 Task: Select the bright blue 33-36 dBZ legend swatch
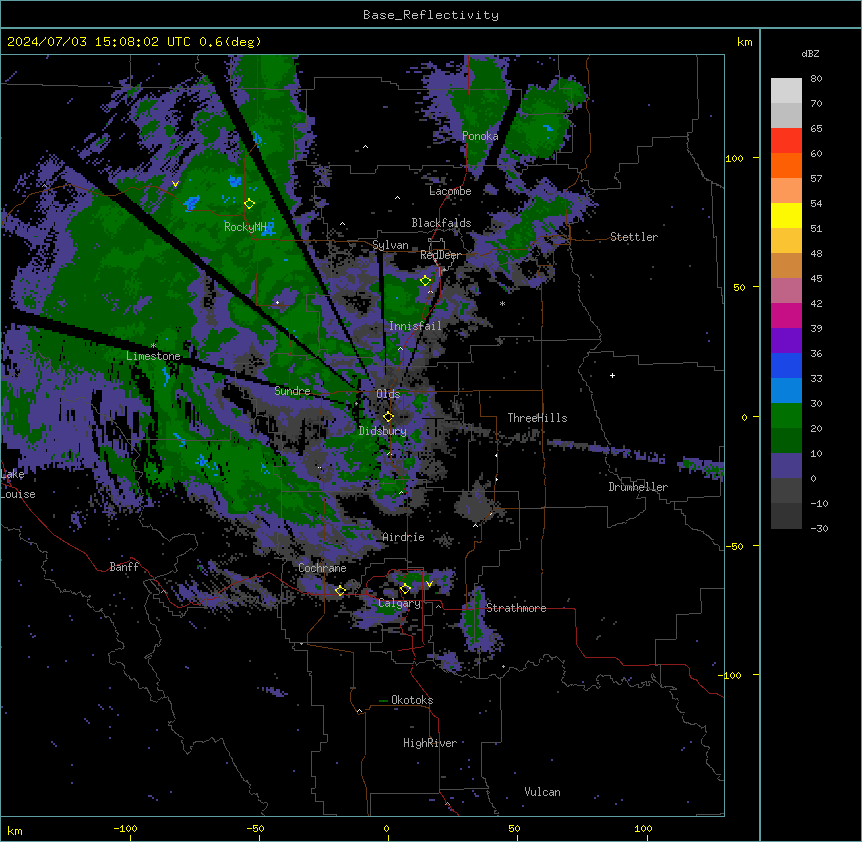(x=786, y=365)
